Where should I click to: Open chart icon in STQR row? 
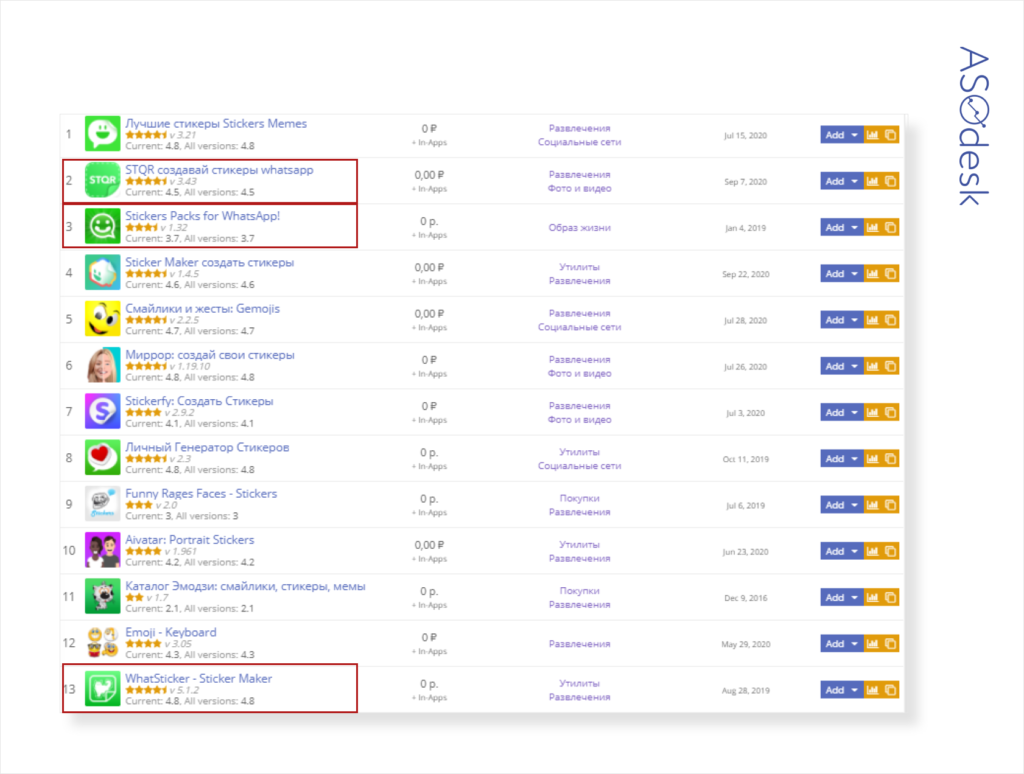pos(872,181)
